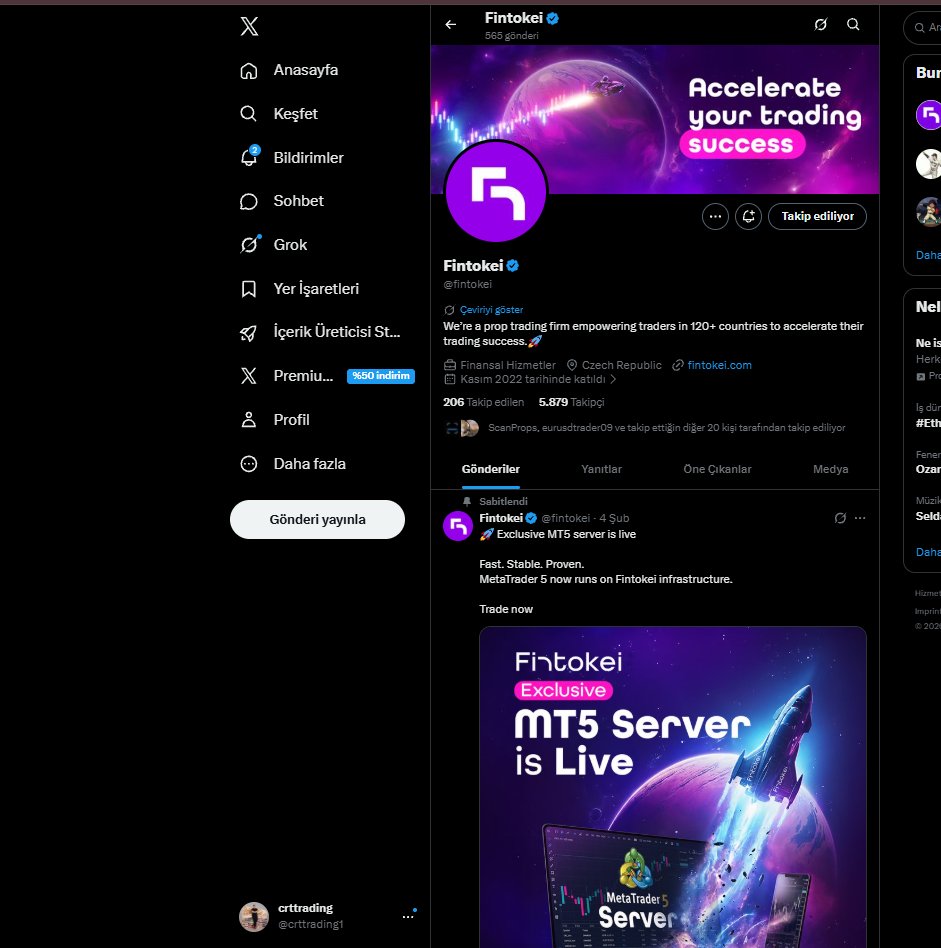The width and height of the screenshot is (941, 948).
Task: Open Bildirimler notifications
Action: click(291, 158)
